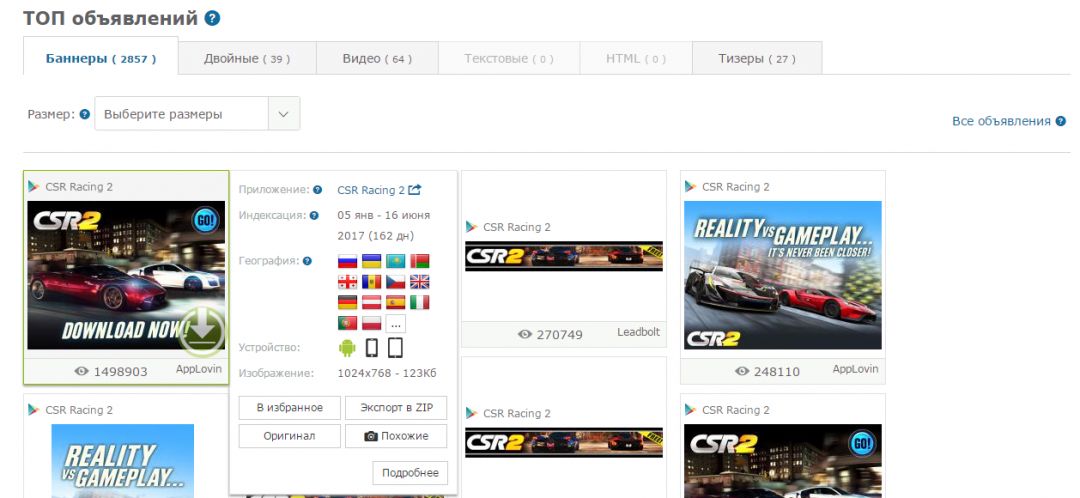Click the help icon next to ТОП объявлений
Viewport: 1080px width, 498px height.
pos(212,19)
